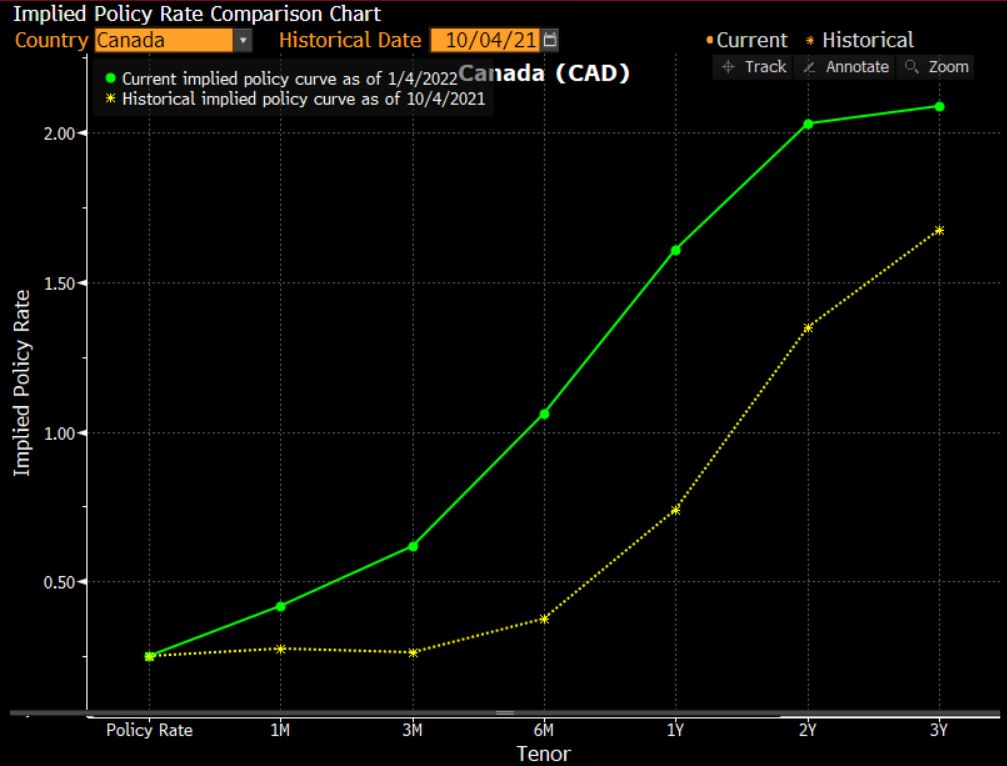
Task: Open the Canada country selection box
Action: point(163,41)
